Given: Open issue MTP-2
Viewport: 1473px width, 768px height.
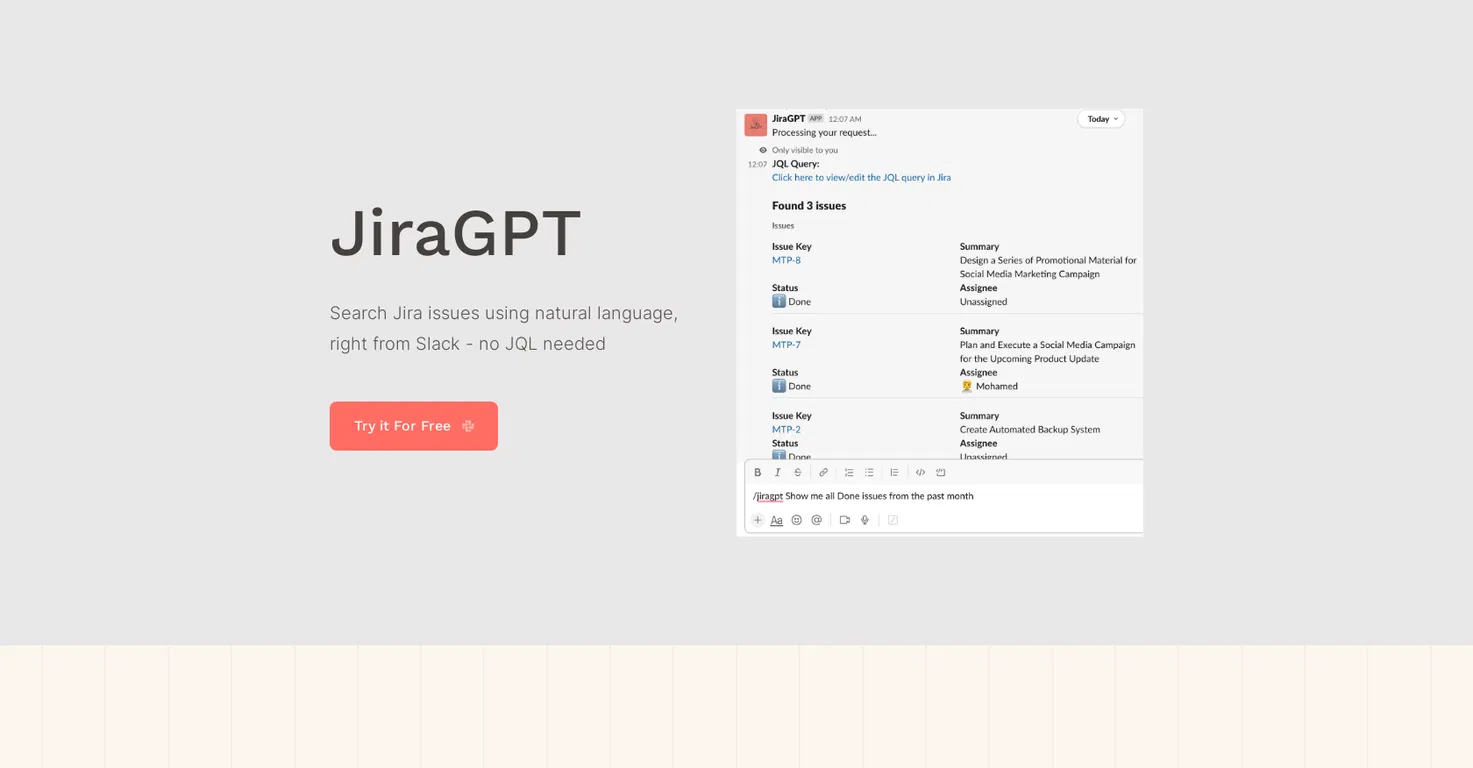Looking at the screenshot, I should pos(786,430).
